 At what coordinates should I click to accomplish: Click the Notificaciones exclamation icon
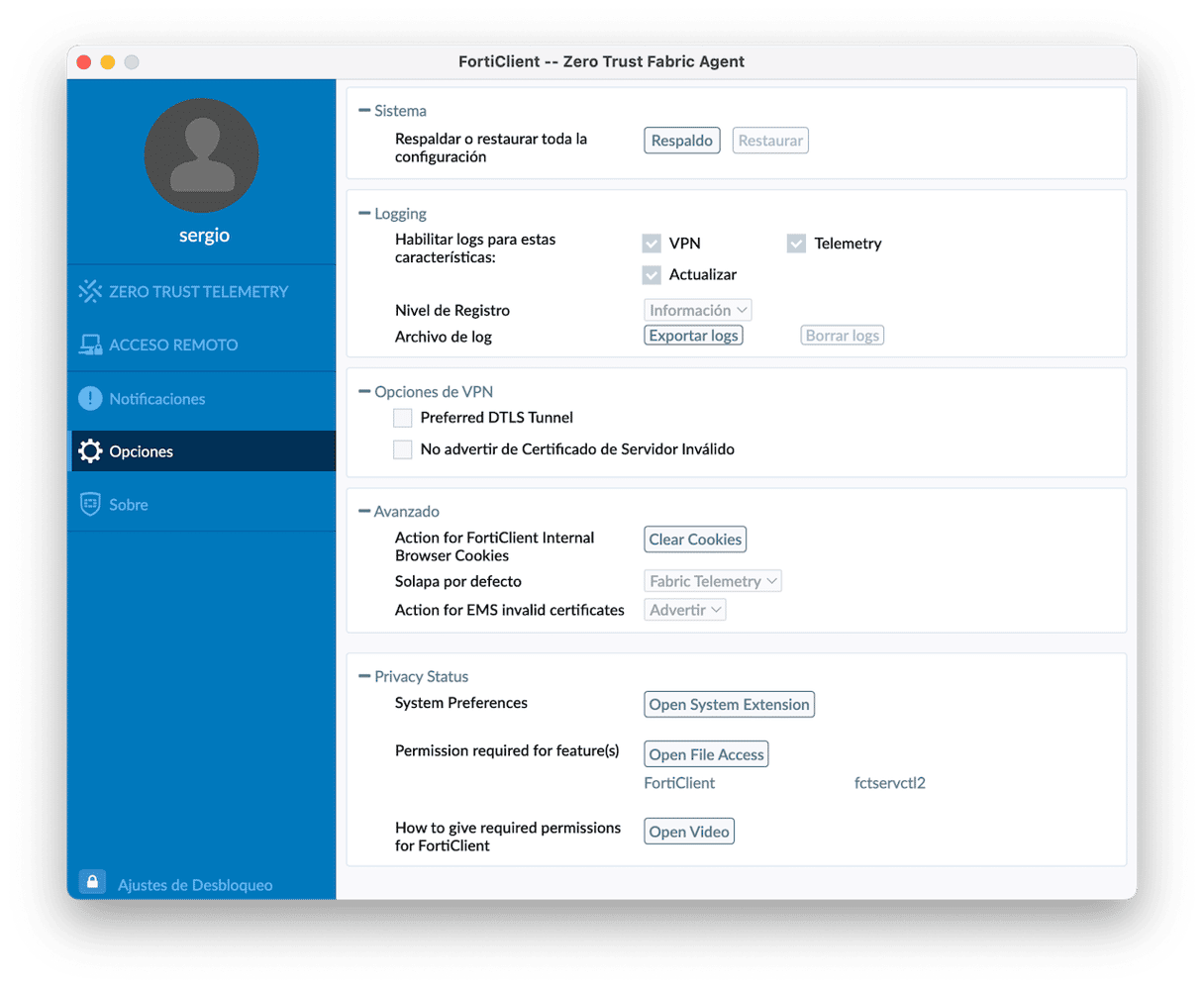coord(90,398)
